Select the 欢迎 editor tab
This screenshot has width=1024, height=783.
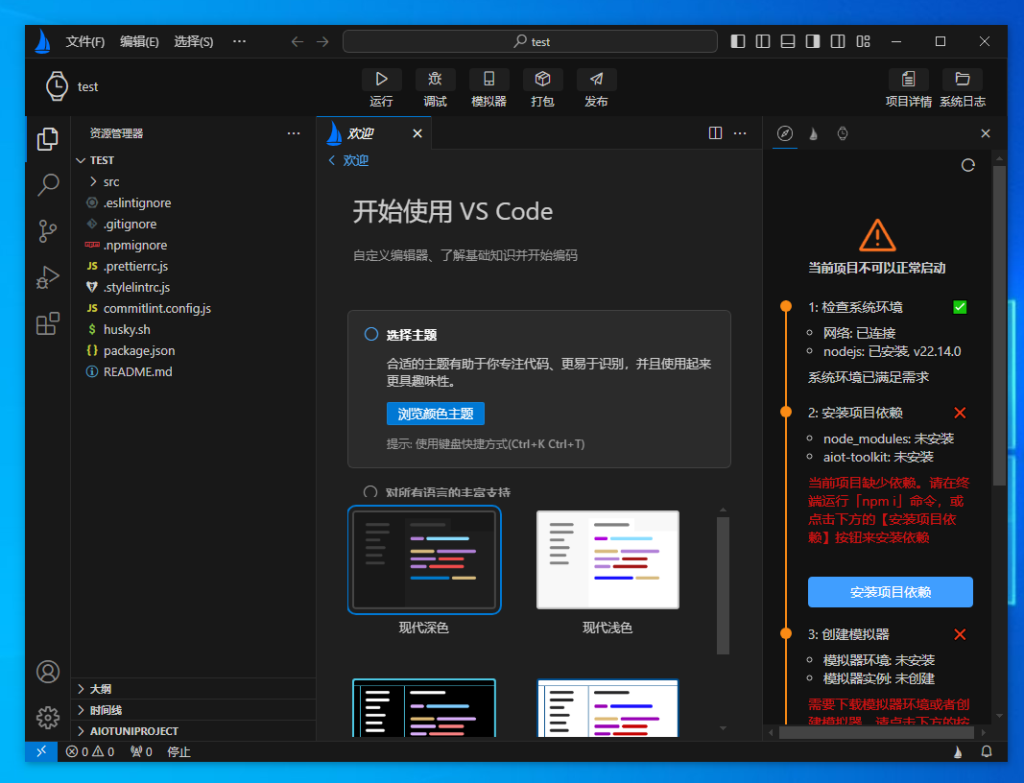[x=374, y=133]
